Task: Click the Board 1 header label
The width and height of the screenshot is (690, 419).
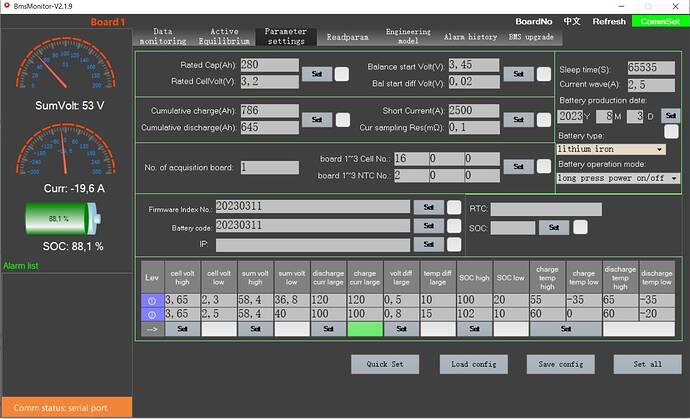Action: 107,22
